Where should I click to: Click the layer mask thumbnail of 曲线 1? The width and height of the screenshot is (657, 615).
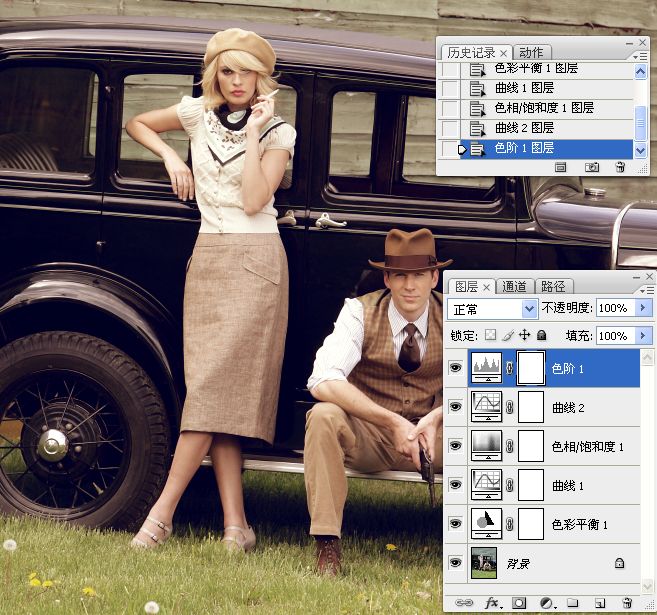pos(531,485)
